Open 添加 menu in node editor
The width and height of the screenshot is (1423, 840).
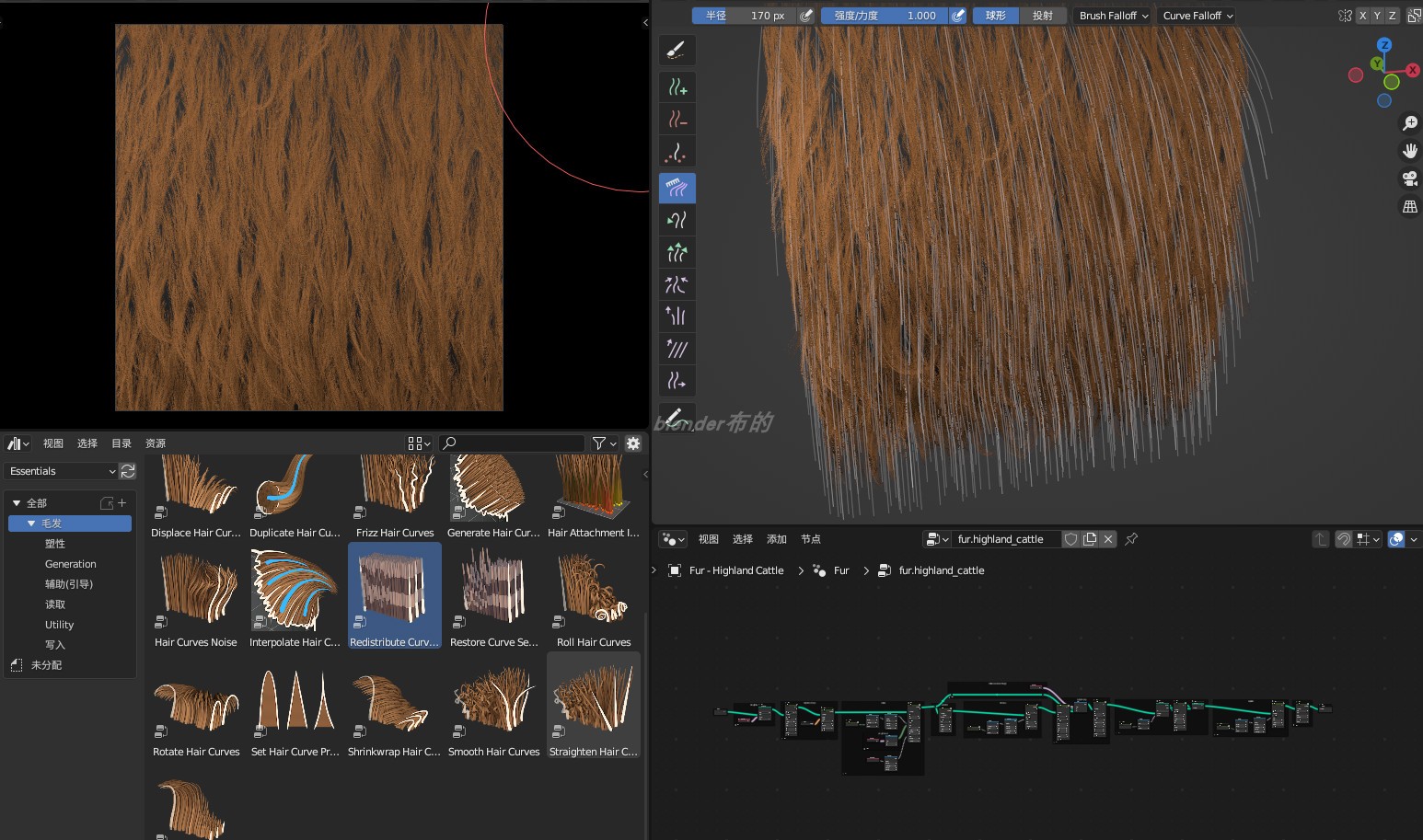pyautogui.click(x=777, y=539)
